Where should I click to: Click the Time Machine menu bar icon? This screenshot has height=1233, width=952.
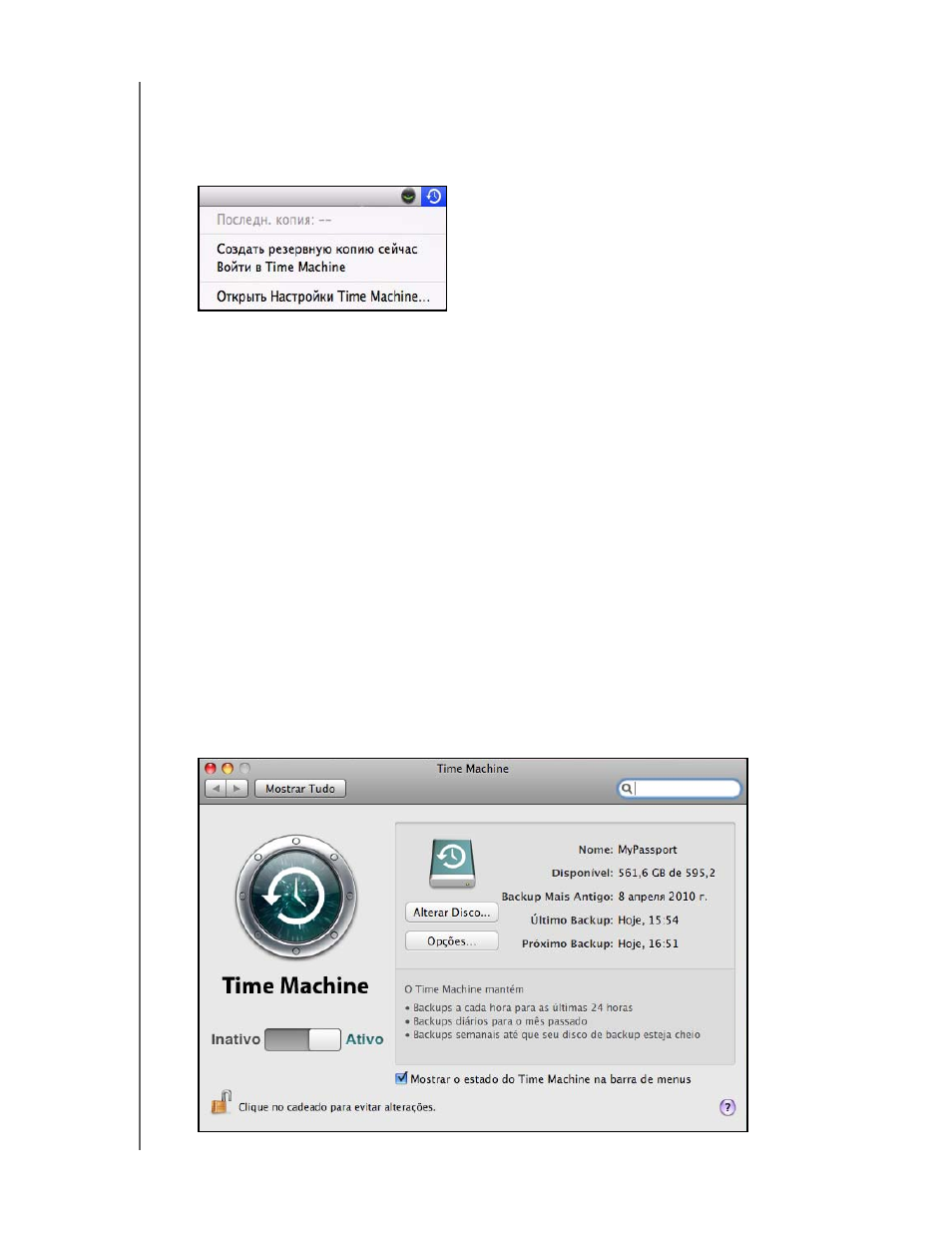[433, 197]
